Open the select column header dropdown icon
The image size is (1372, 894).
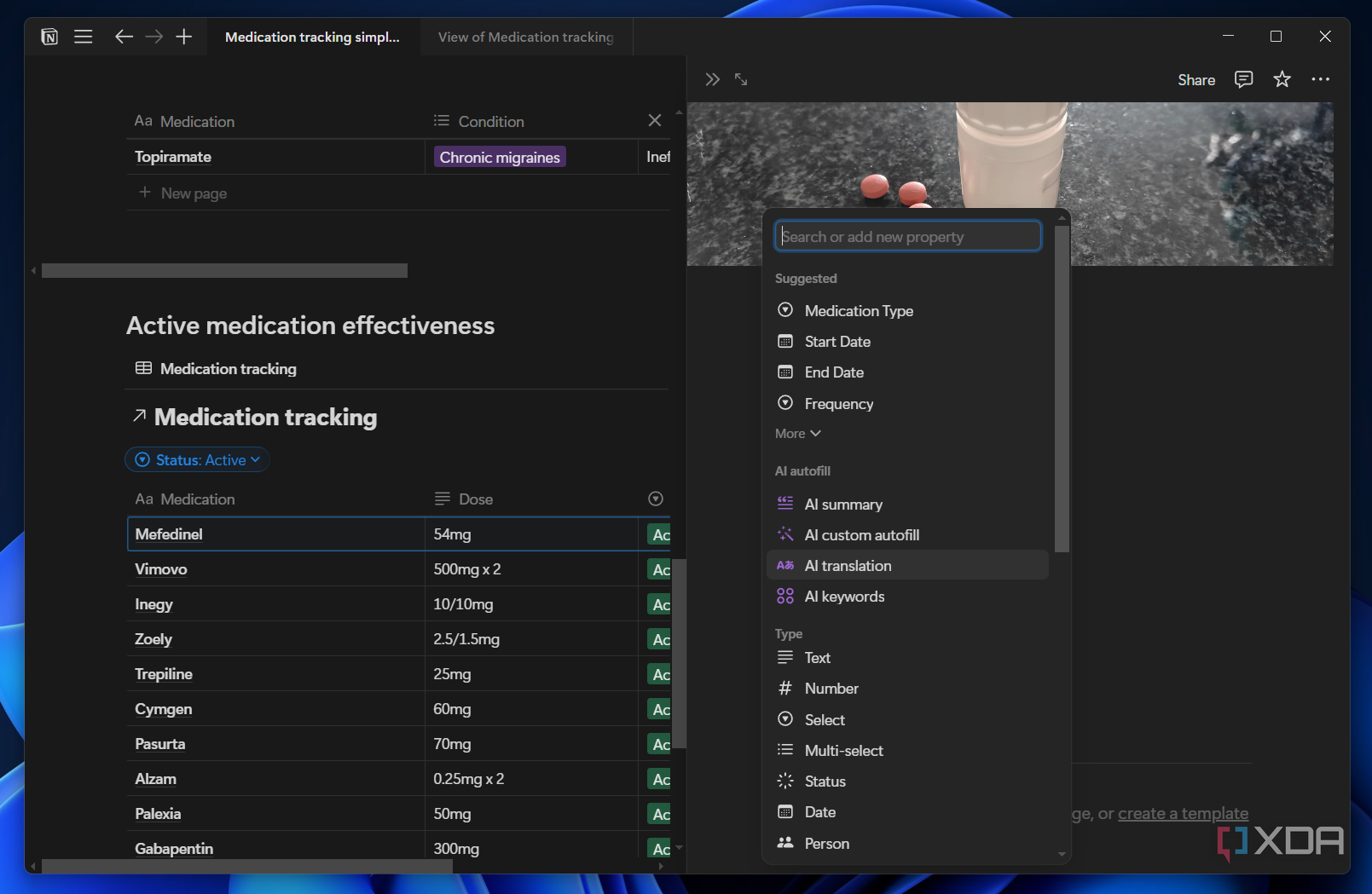655,499
